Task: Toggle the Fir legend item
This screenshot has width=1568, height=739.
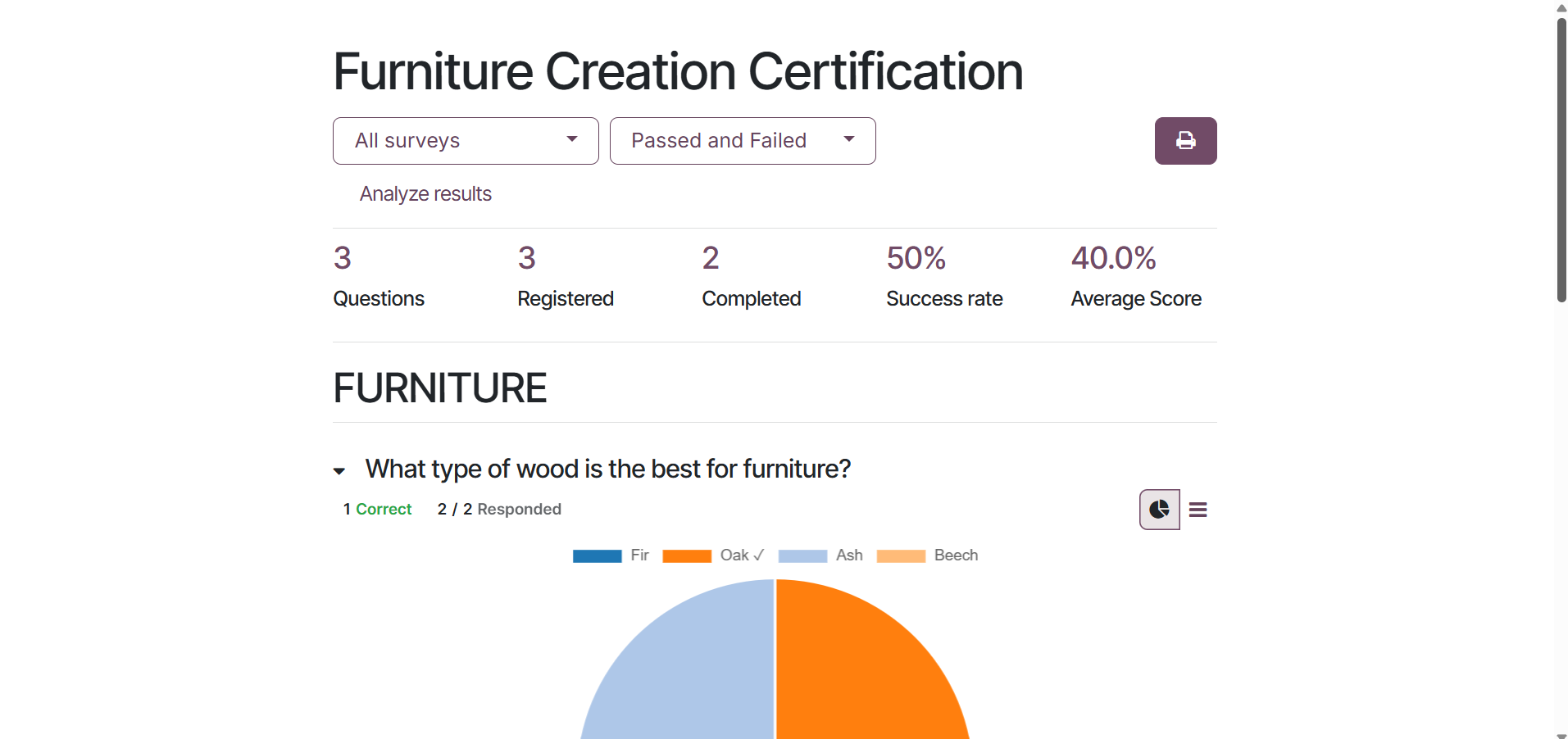Action: (x=611, y=555)
